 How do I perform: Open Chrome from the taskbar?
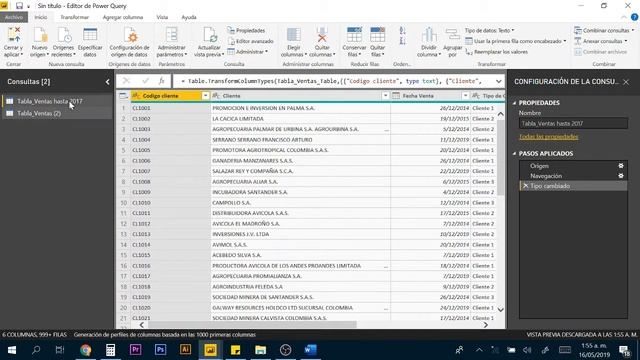point(85,350)
